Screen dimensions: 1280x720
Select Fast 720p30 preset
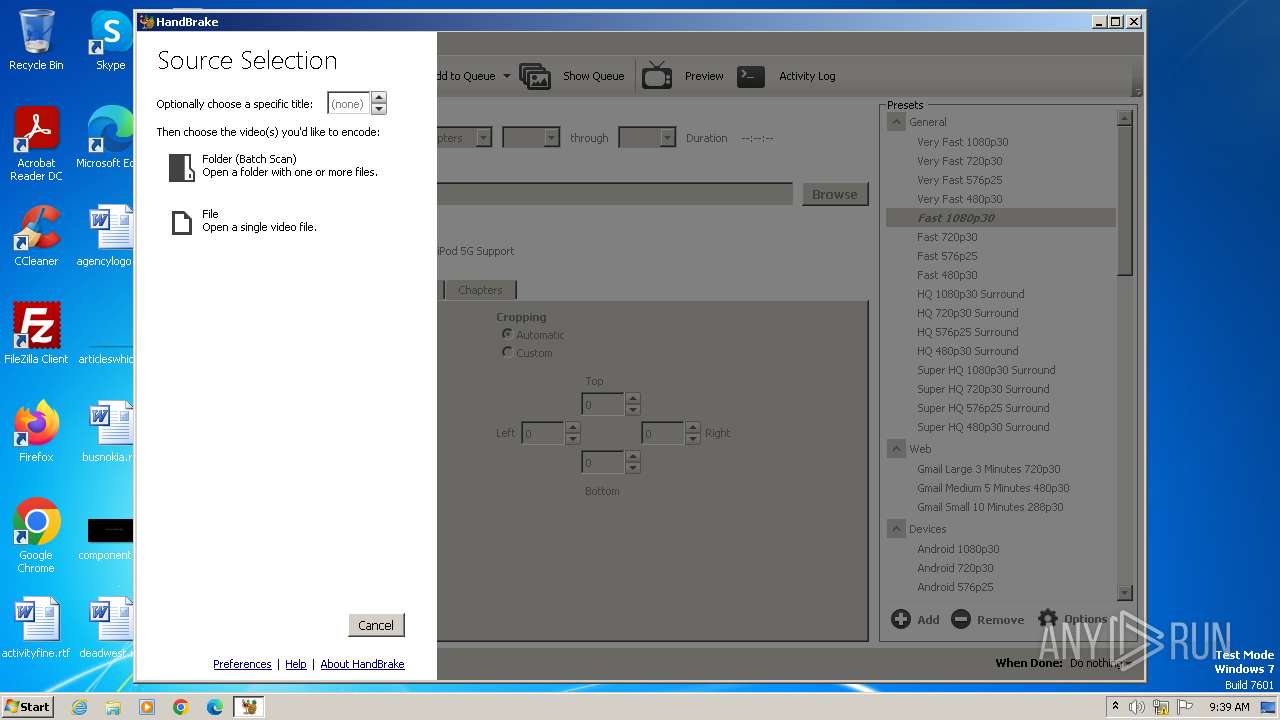coord(947,237)
